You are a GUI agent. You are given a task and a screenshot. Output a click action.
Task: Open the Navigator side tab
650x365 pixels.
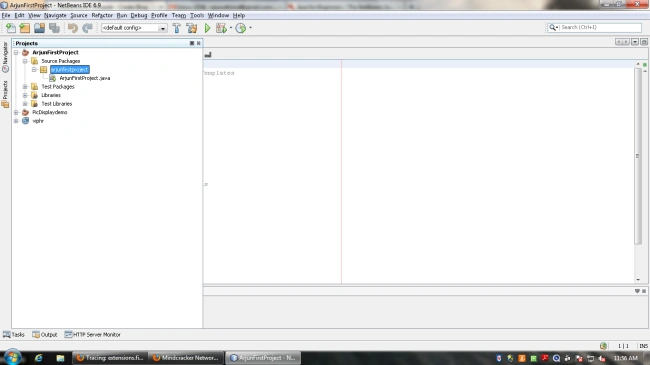tap(5, 56)
